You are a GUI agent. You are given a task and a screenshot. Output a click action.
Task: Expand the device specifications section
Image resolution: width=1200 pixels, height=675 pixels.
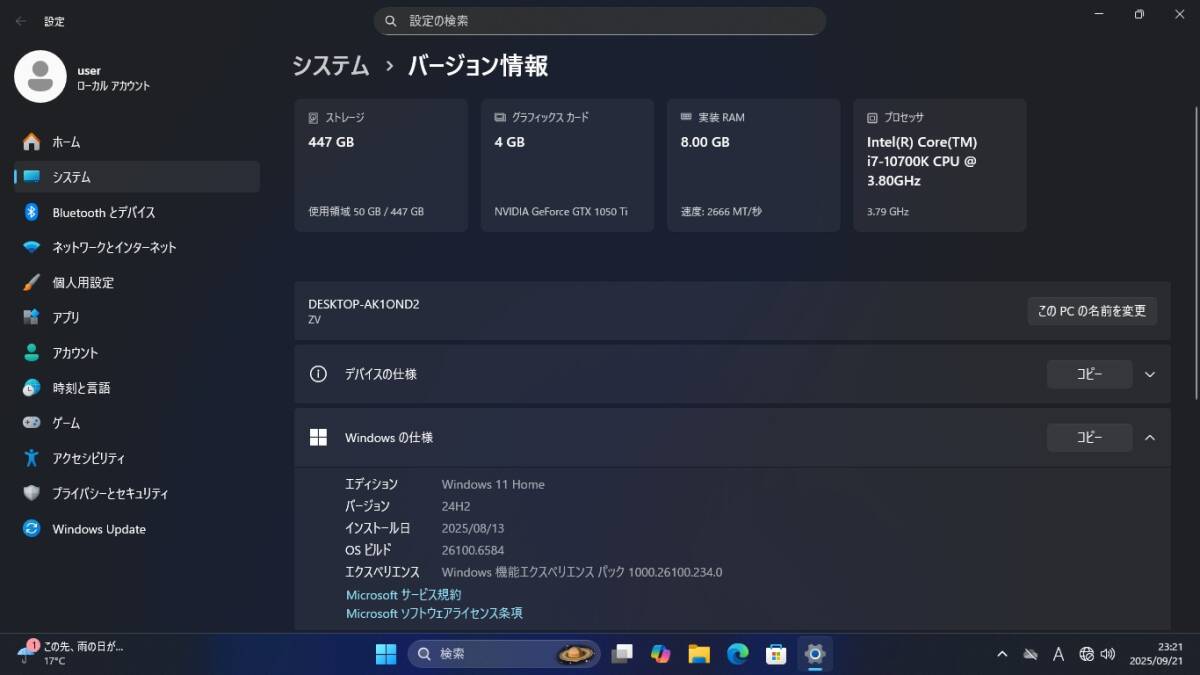(1149, 374)
